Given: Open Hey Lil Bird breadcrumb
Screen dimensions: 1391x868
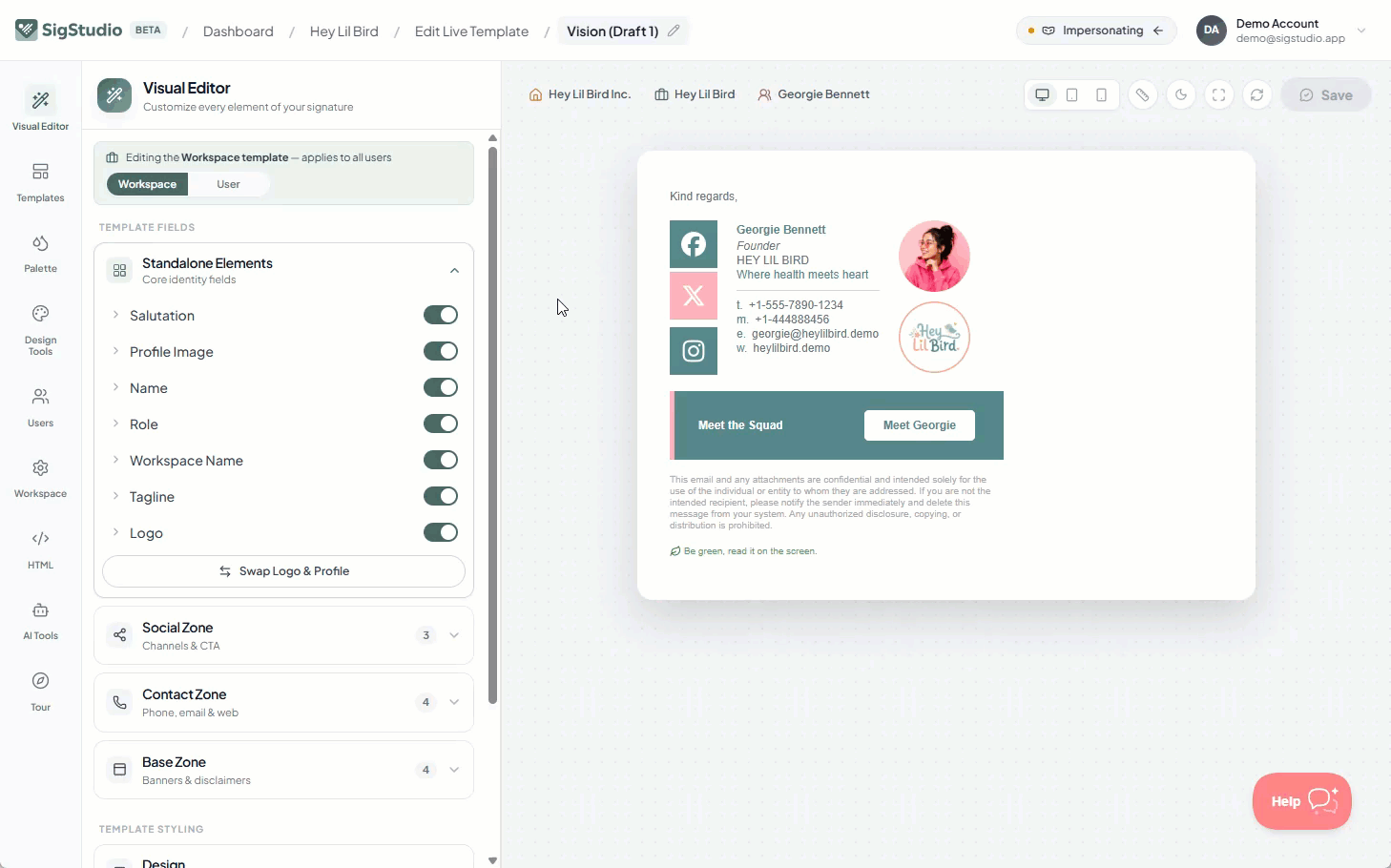Looking at the screenshot, I should [x=344, y=31].
